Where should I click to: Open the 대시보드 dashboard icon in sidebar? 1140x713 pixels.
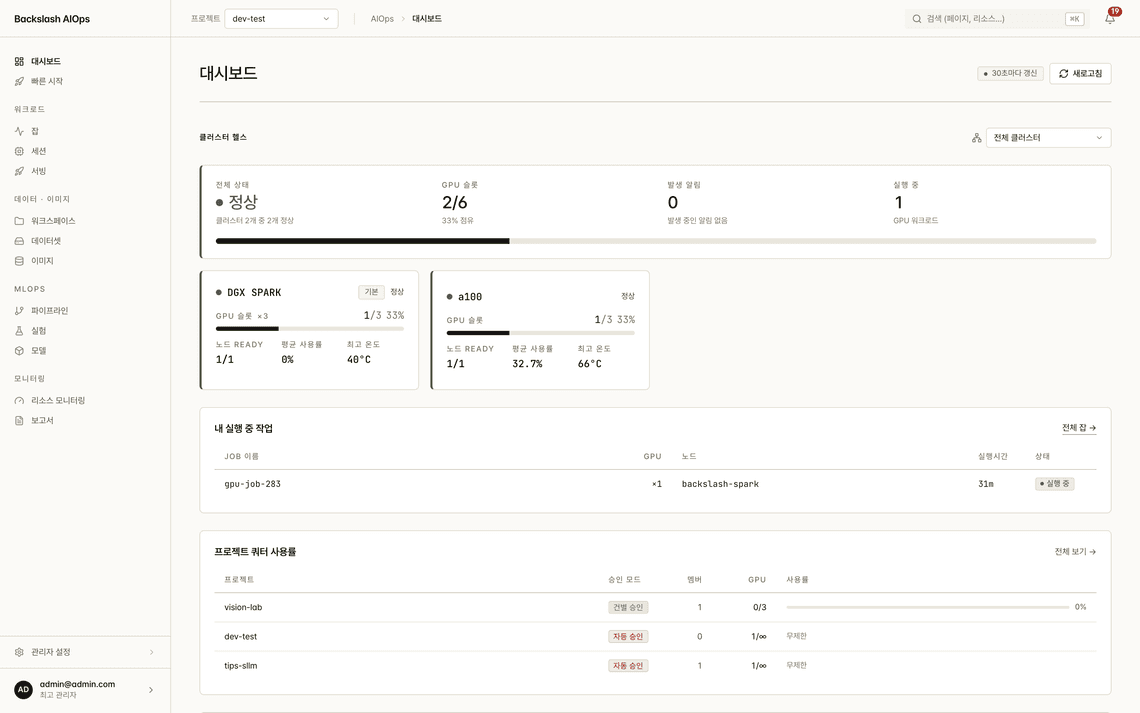coord(19,62)
